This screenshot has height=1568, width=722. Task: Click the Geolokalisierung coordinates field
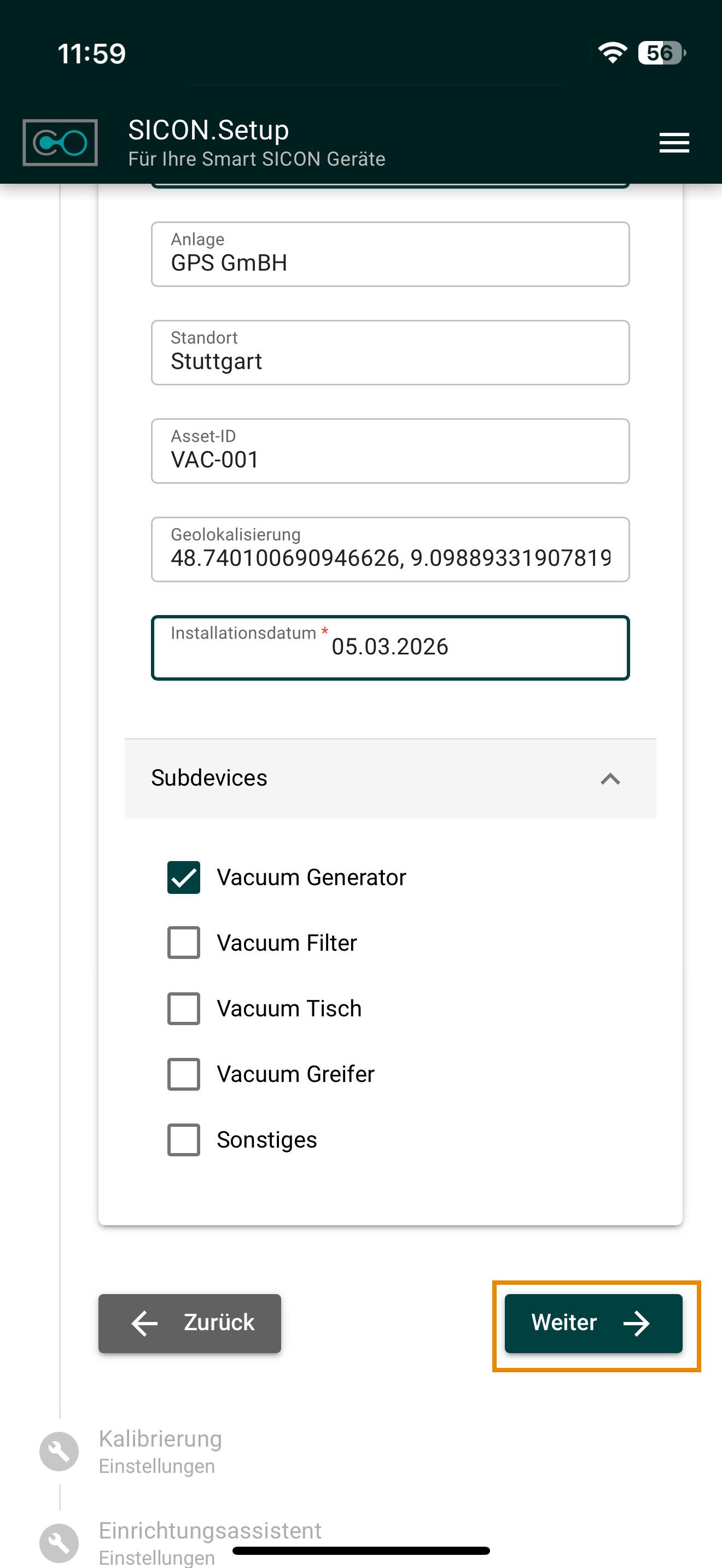389,549
